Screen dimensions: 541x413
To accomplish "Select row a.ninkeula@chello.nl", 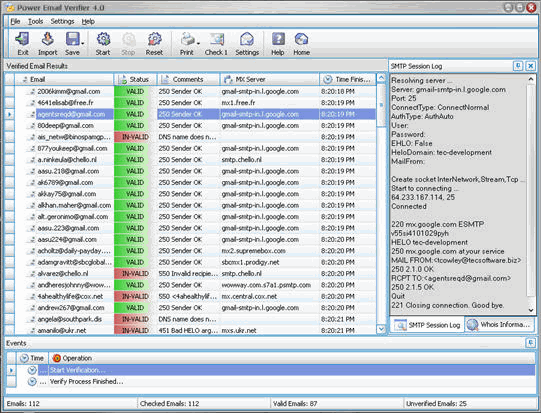I will click(x=195, y=160).
